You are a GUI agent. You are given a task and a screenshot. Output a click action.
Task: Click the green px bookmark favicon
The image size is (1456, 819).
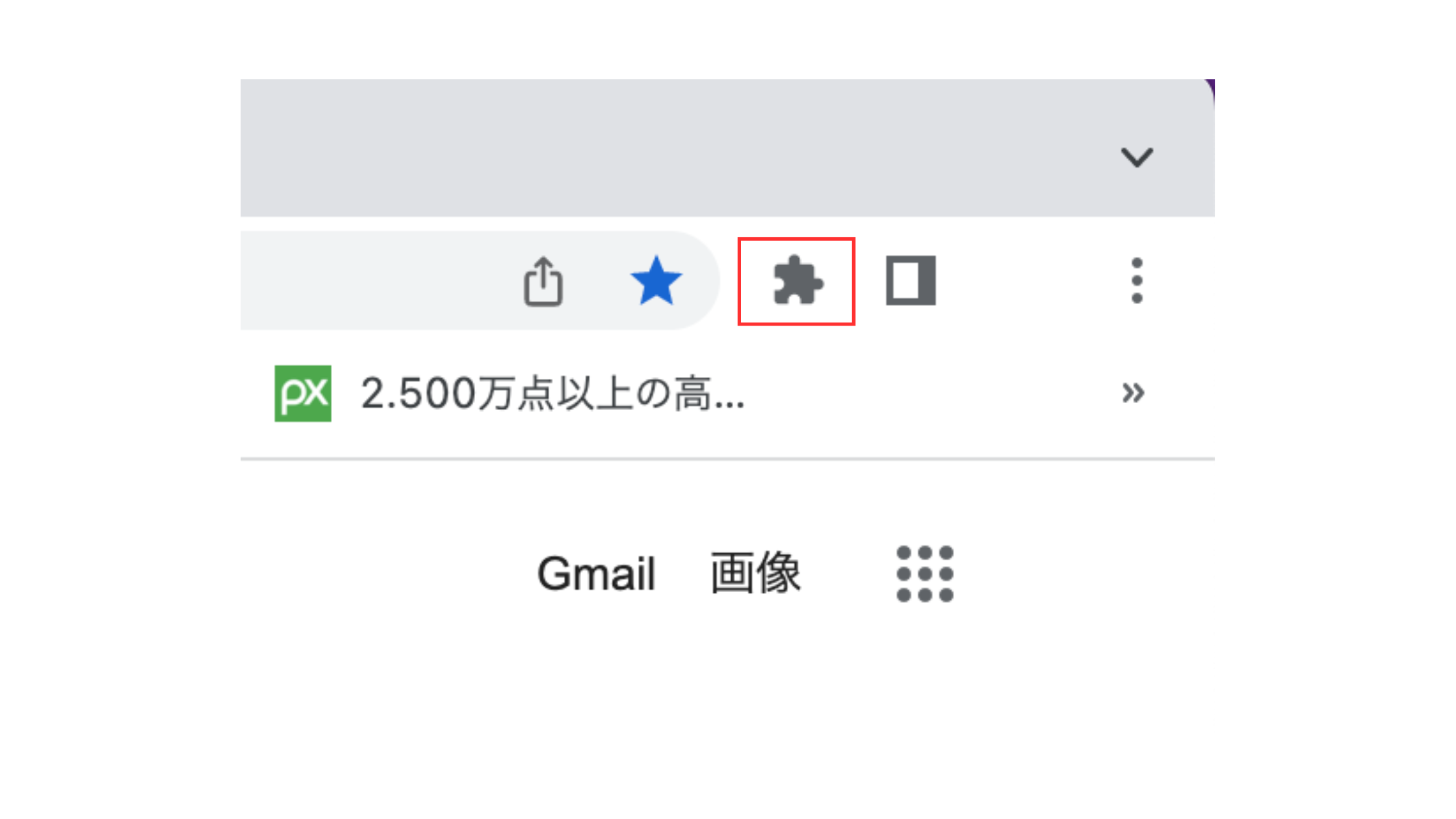(x=303, y=393)
